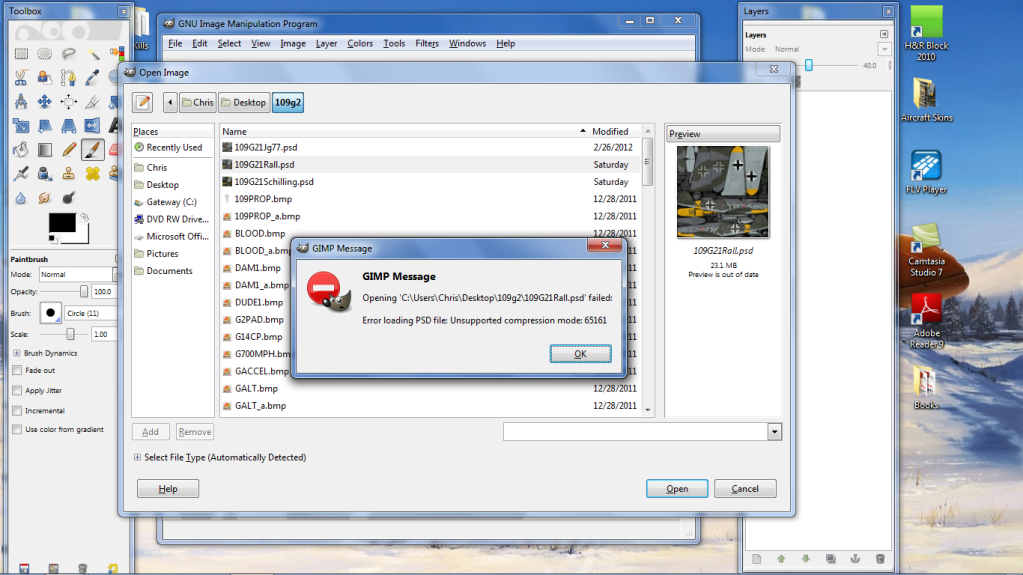This screenshot has width=1023, height=575.
Task: Toggle the Fade out checkbox
Action: click(x=17, y=370)
